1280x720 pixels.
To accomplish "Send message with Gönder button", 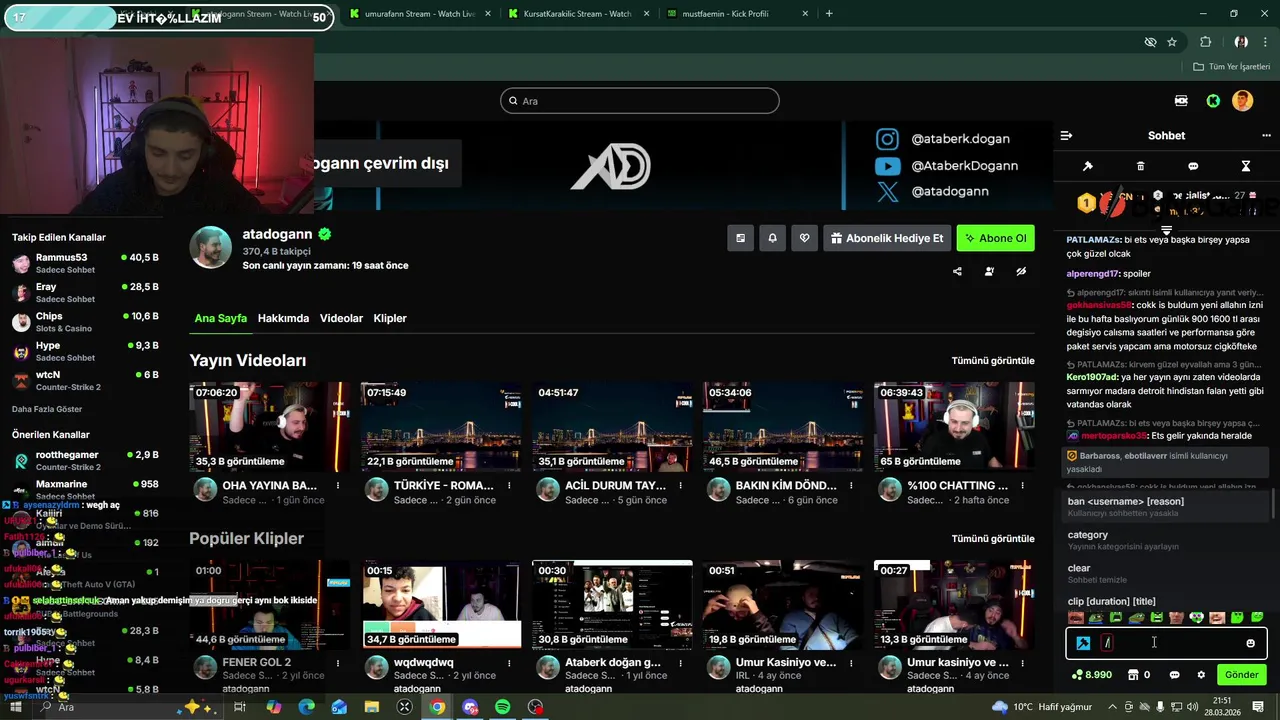I will click(x=1241, y=675).
